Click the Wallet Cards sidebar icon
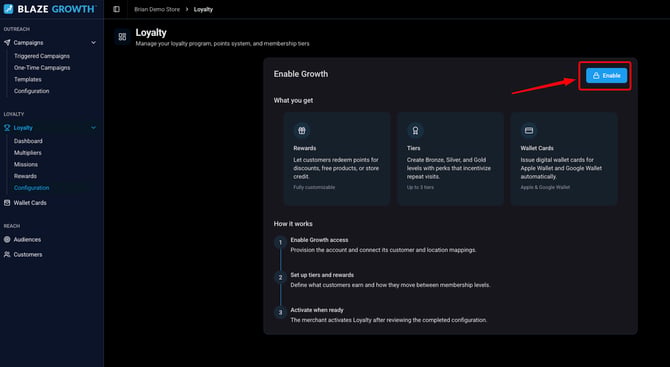This screenshot has width=670, height=367. (x=7, y=203)
